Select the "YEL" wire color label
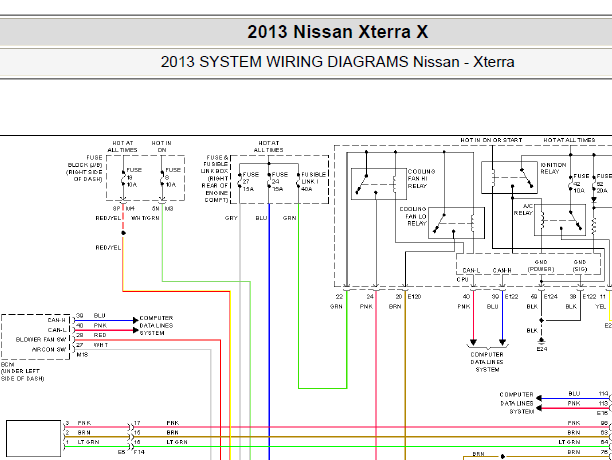 click(600, 307)
